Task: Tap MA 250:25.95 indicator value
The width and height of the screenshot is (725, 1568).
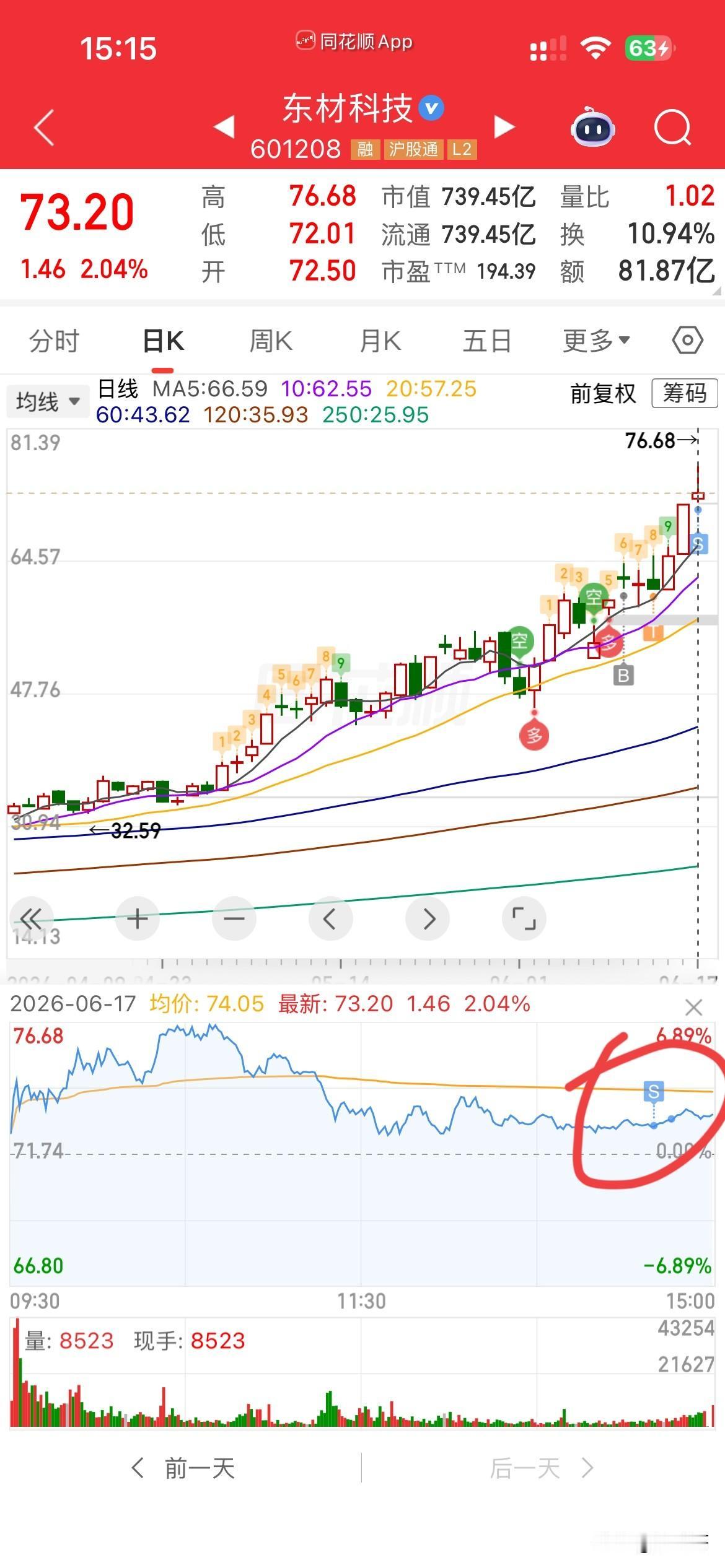Action: (x=376, y=414)
